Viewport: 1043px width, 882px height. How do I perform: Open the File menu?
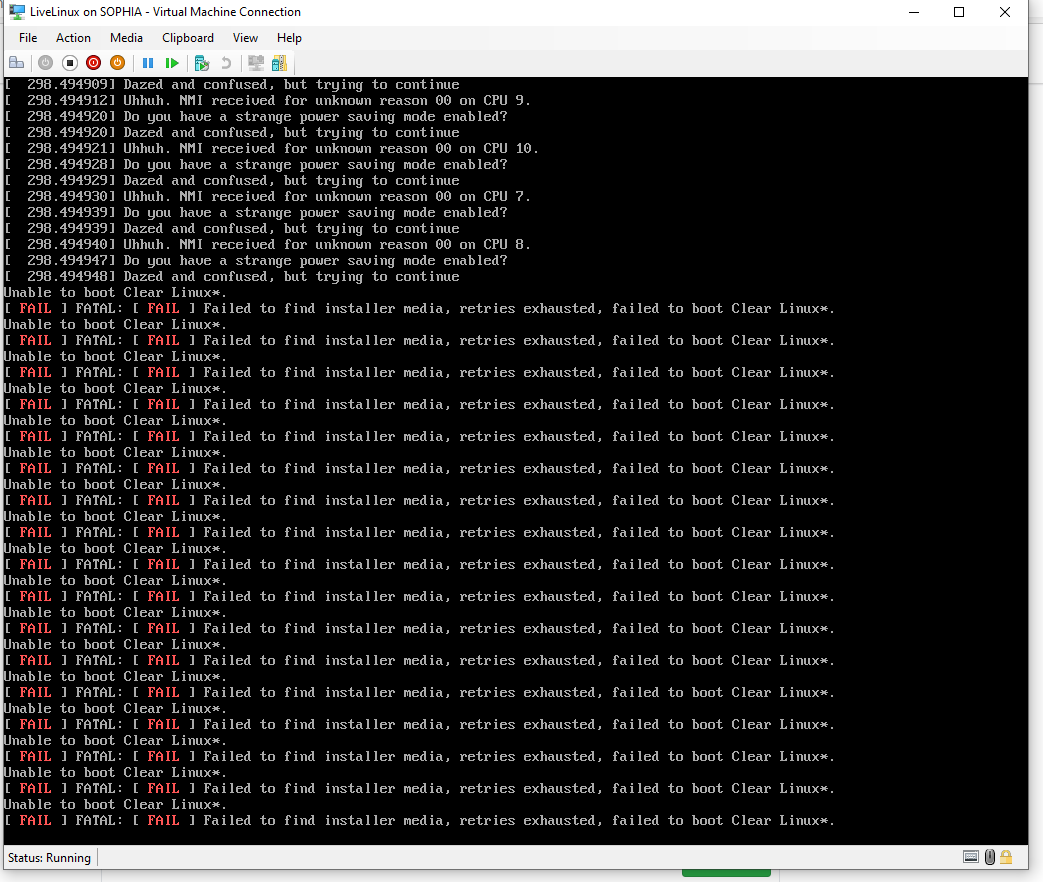point(27,38)
